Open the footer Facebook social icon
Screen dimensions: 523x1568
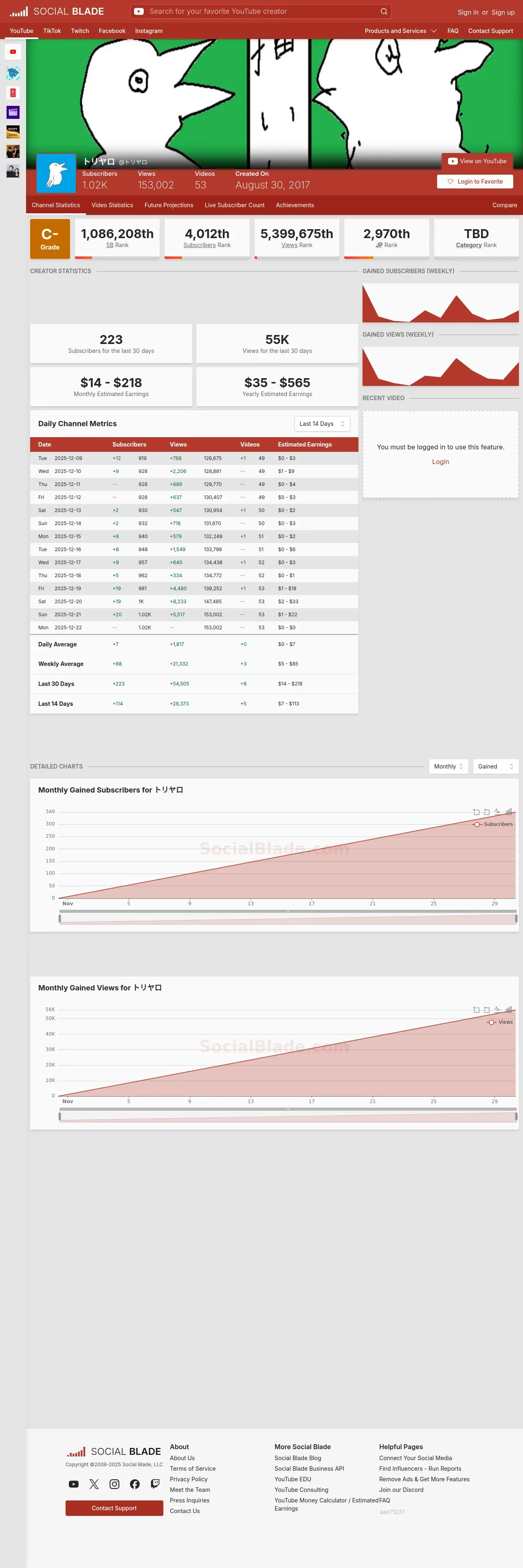pos(134,1484)
